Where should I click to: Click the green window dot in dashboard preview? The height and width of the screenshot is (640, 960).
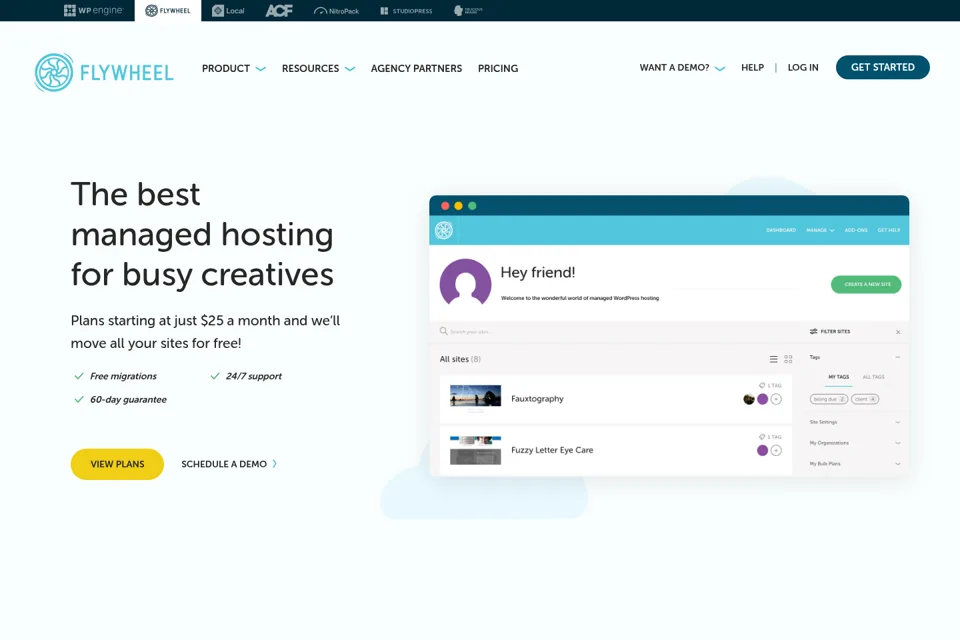(472, 206)
